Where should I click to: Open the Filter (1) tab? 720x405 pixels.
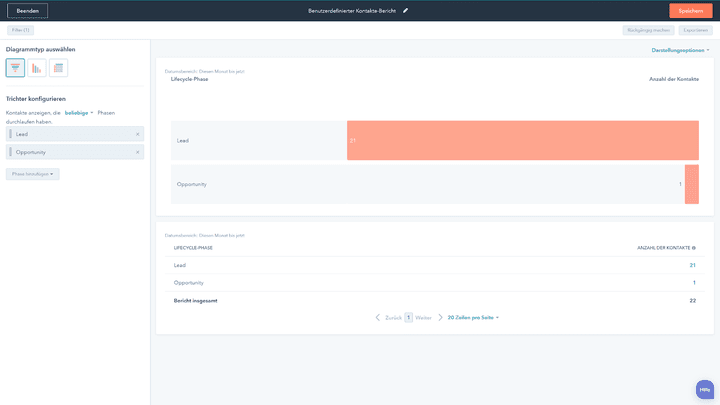pos(20,31)
